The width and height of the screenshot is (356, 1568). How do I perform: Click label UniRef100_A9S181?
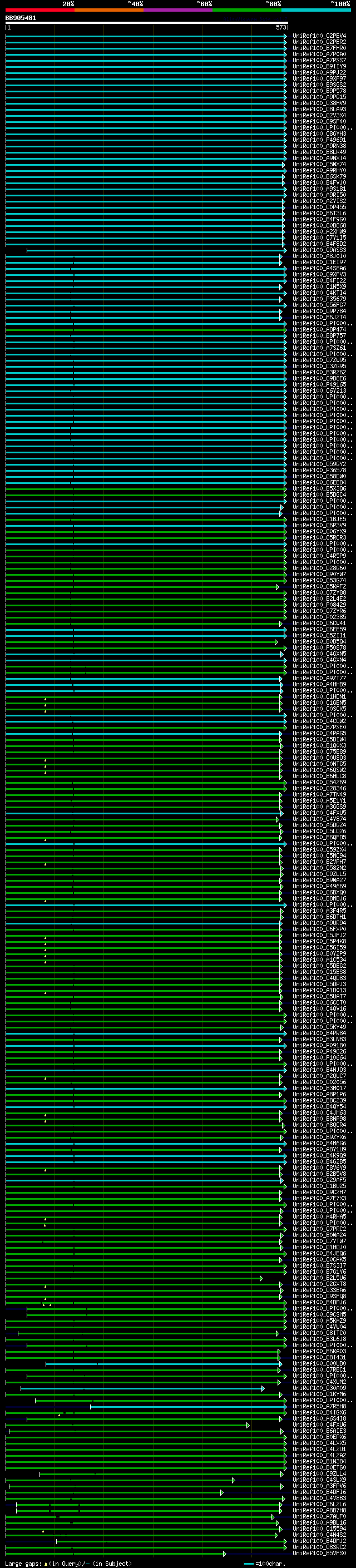pos(319,189)
